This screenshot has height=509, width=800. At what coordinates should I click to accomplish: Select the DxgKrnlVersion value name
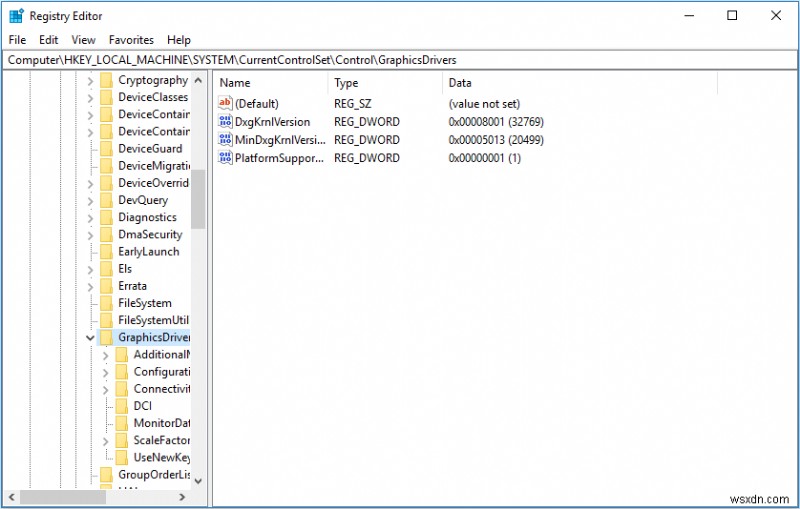tap(272, 121)
